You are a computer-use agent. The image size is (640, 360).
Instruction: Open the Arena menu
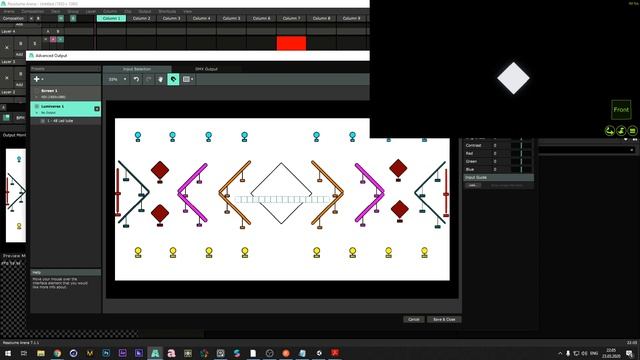coord(9,11)
